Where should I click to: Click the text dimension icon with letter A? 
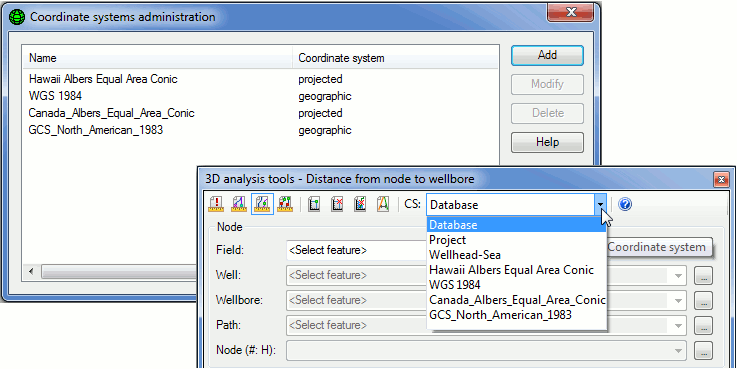tap(383, 204)
